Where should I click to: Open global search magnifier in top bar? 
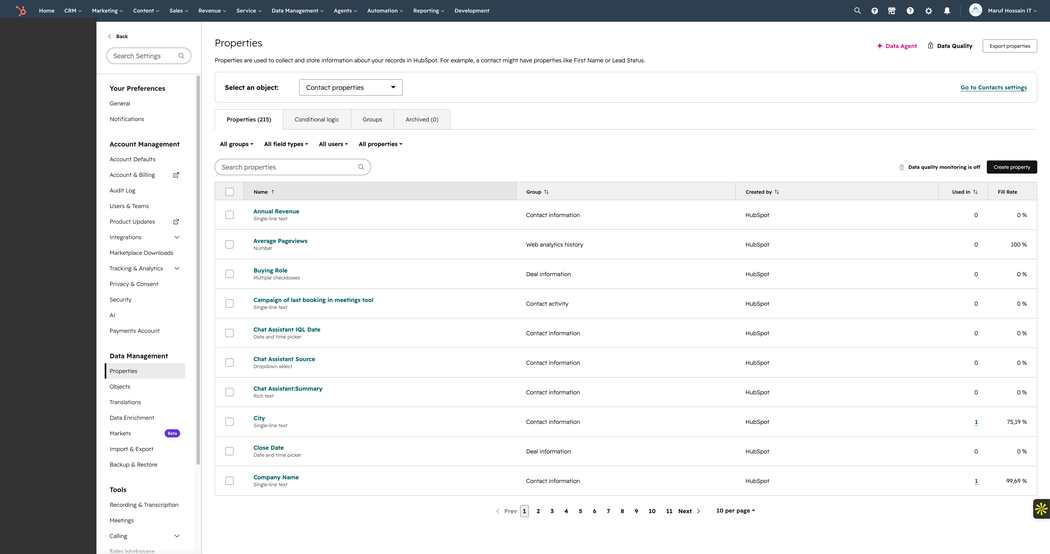(x=857, y=11)
